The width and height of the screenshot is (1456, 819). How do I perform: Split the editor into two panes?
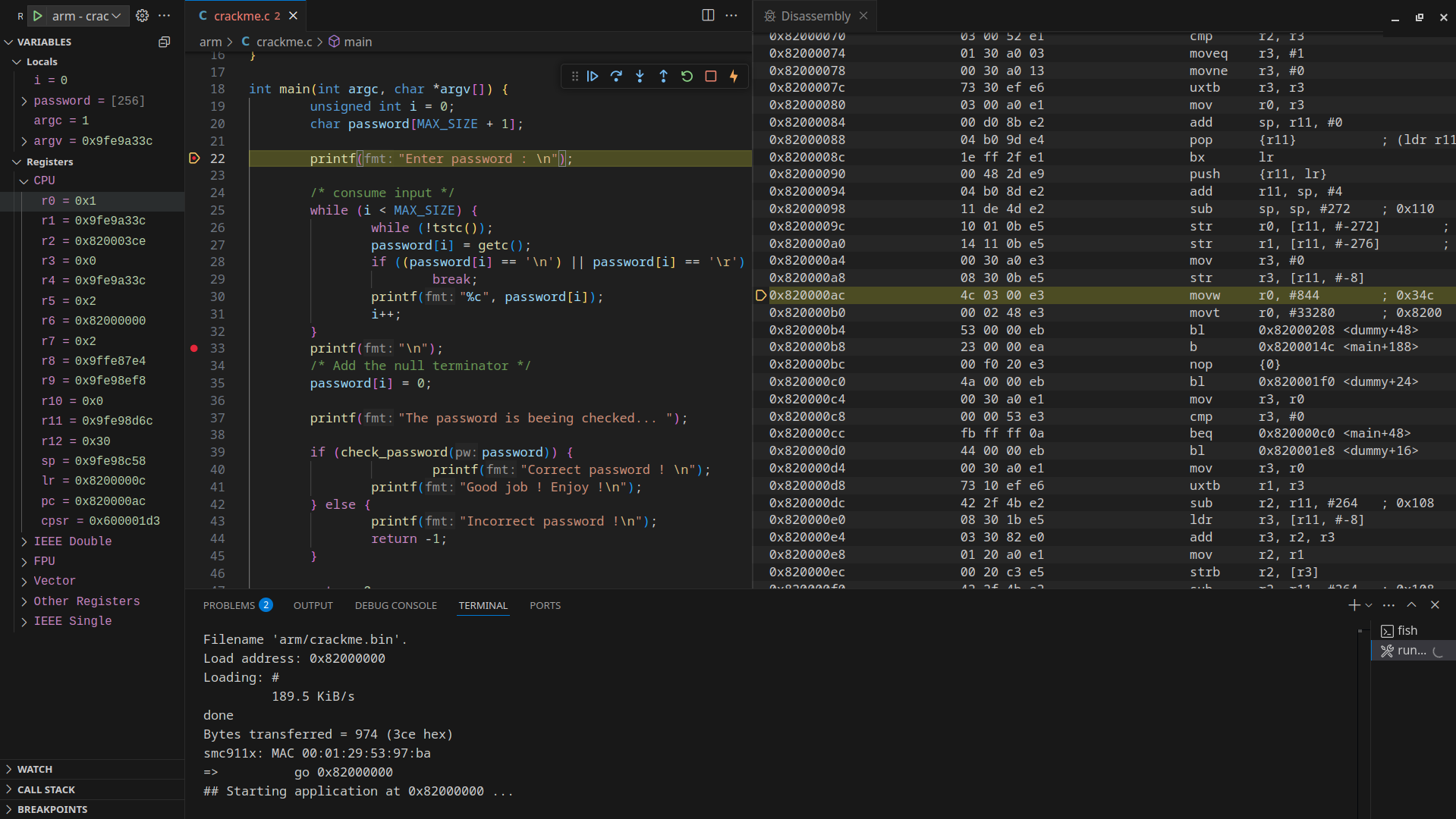(x=708, y=15)
